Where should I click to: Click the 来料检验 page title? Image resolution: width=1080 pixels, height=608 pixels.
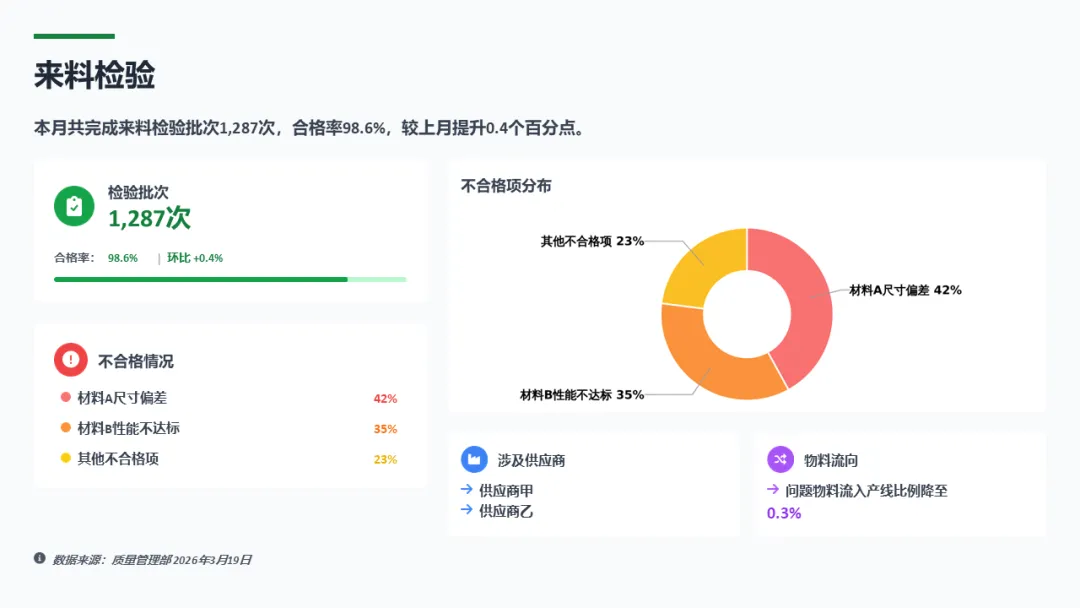94,75
